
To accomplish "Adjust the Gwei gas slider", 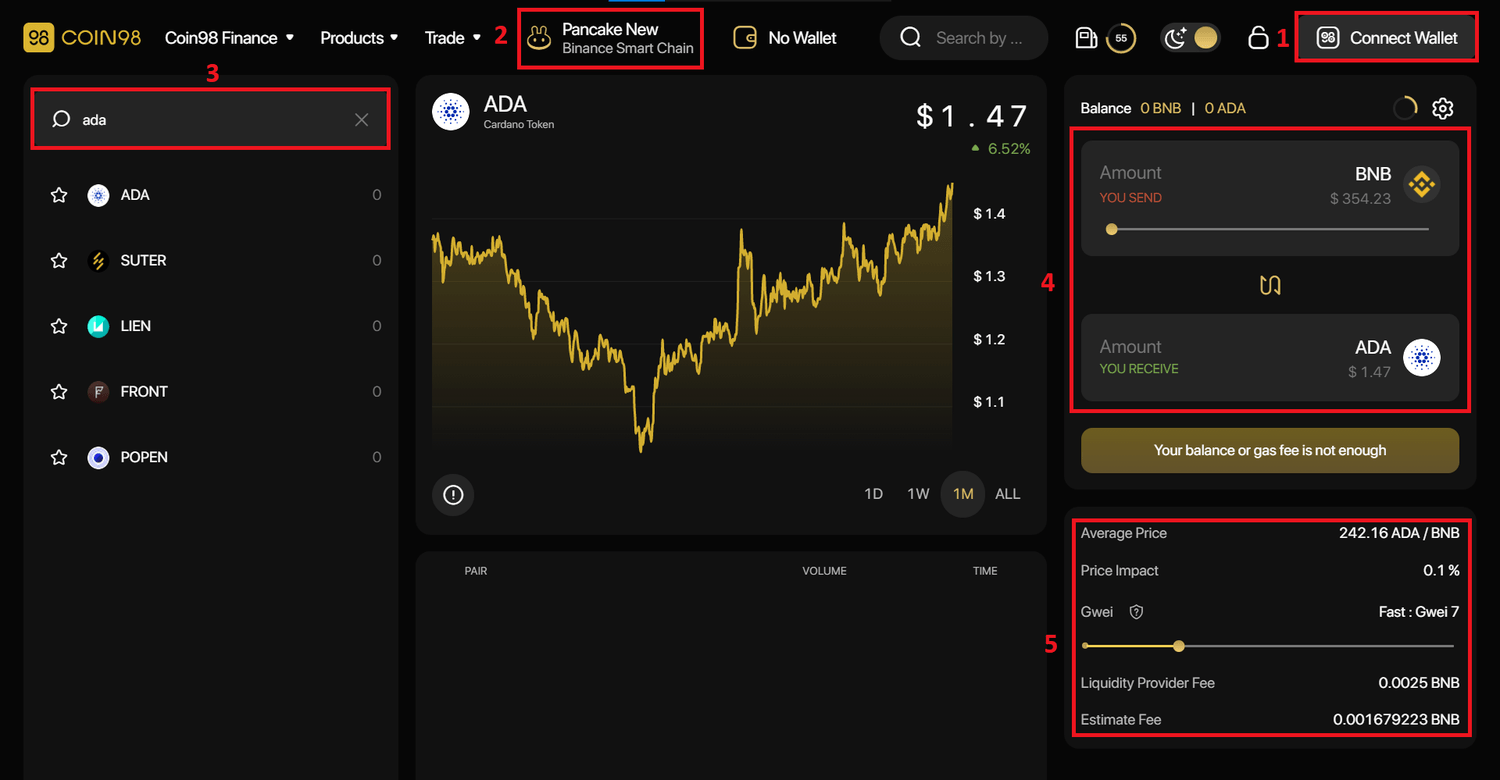I will tap(1268, 646).
